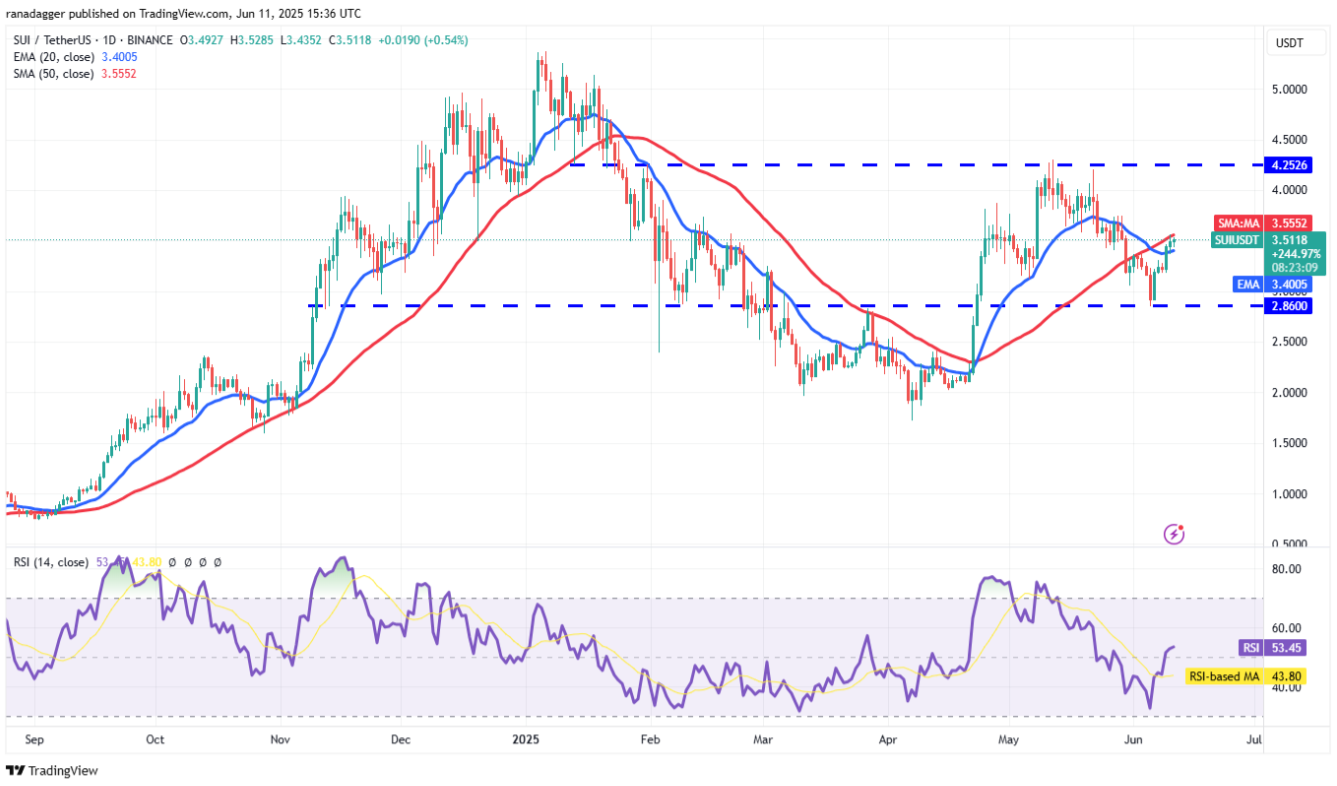Image resolution: width=1337 pixels, height=786 pixels.
Task: Open the USDT currency dropdown
Action: pyautogui.click(x=1288, y=42)
